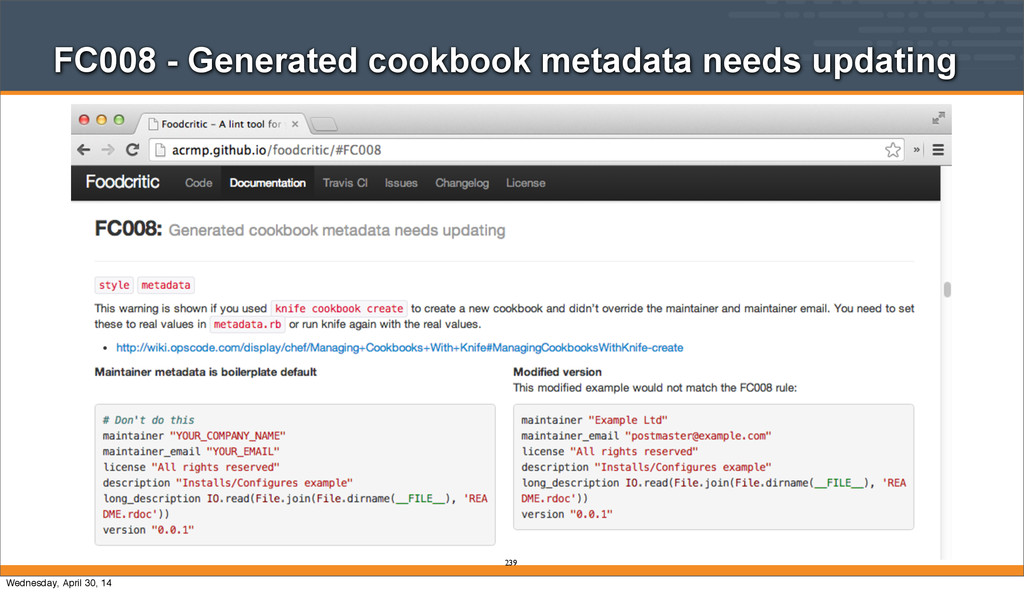The image size is (1024, 592).
Task: Reload the Foodcritic page
Action: coord(132,150)
